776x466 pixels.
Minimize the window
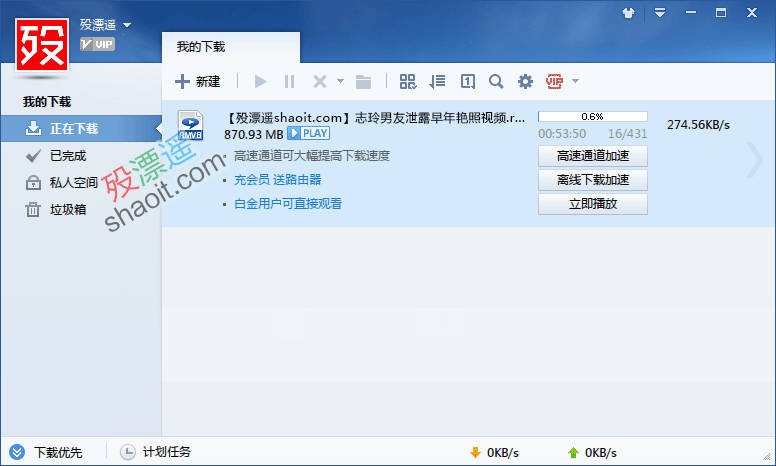[x=691, y=13]
